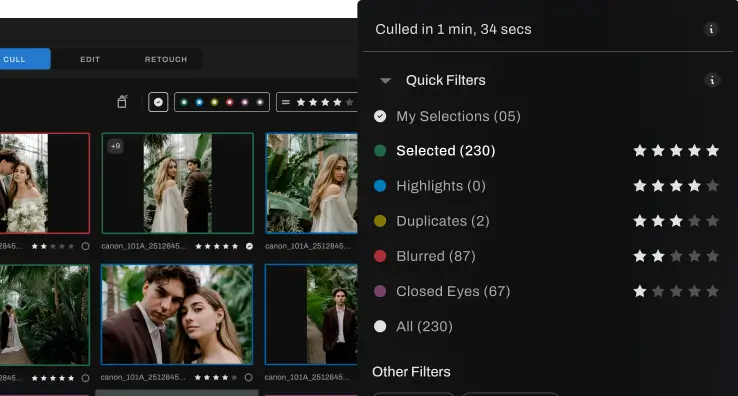Image resolution: width=738 pixels, height=396 pixels.
Task: Toggle the selection circle under the red-bordered photo
Action: [x=85, y=246]
